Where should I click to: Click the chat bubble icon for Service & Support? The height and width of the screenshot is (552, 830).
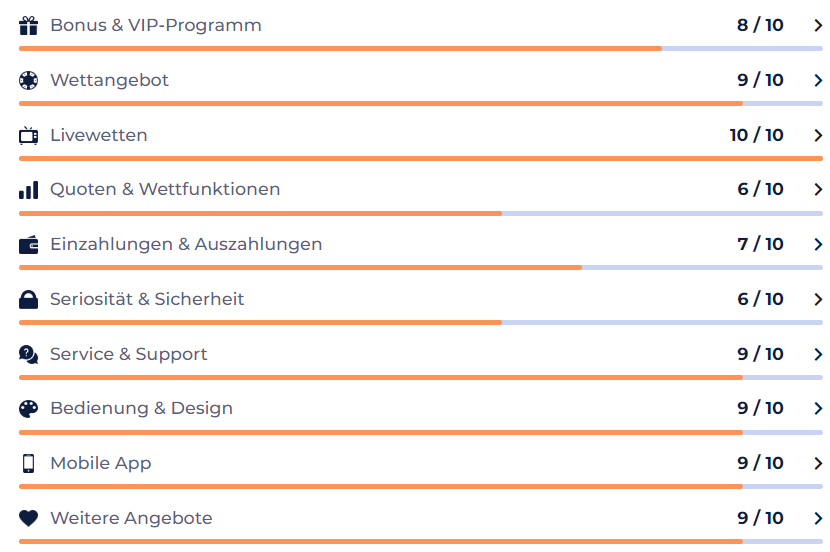[29, 355]
